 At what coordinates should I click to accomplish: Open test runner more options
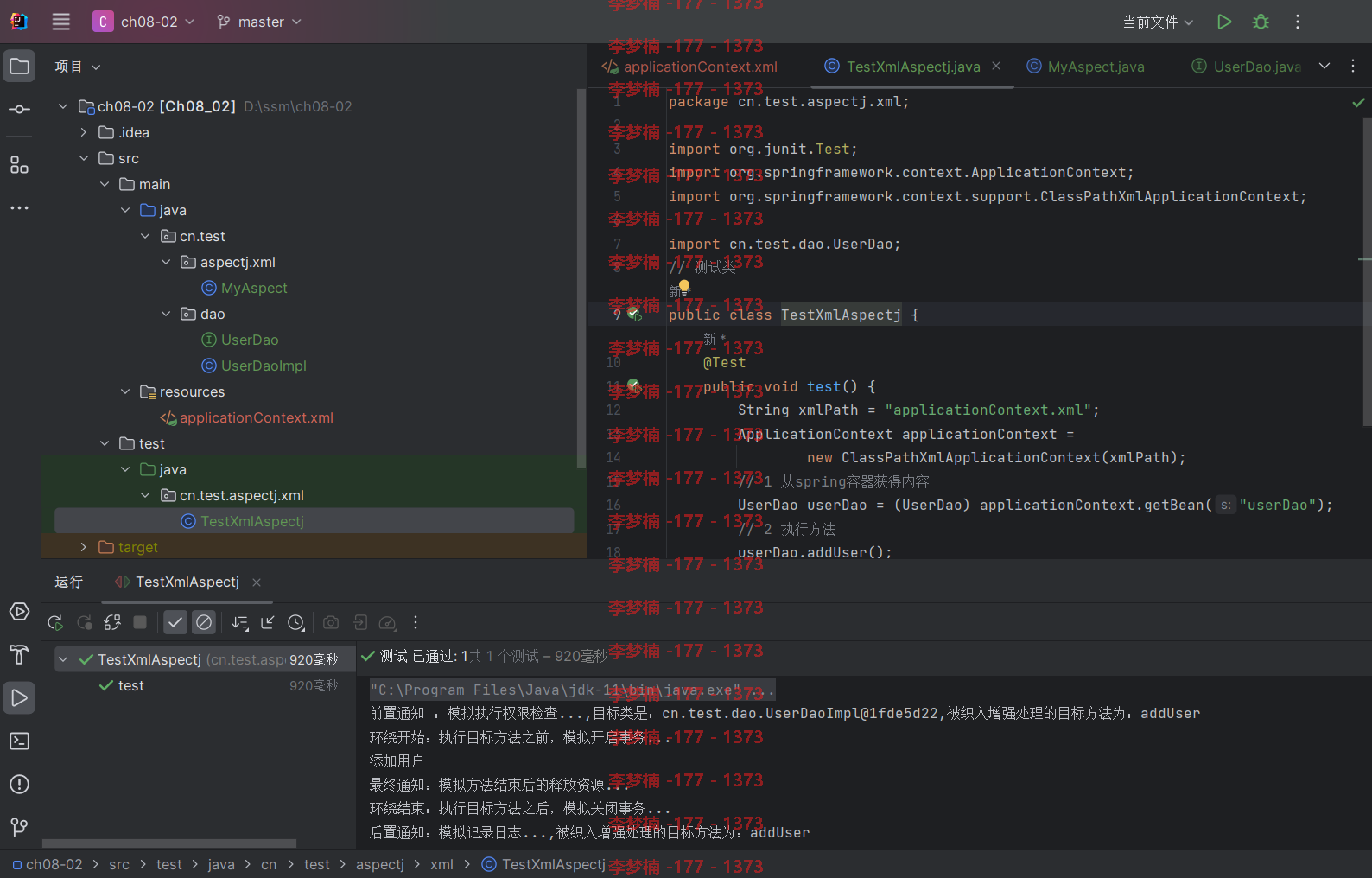416,622
